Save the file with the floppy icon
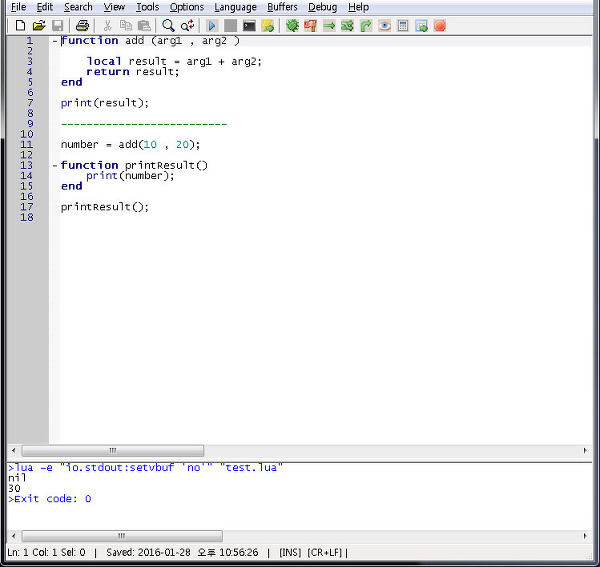The height and width of the screenshot is (567, 600). pos(58,26)
